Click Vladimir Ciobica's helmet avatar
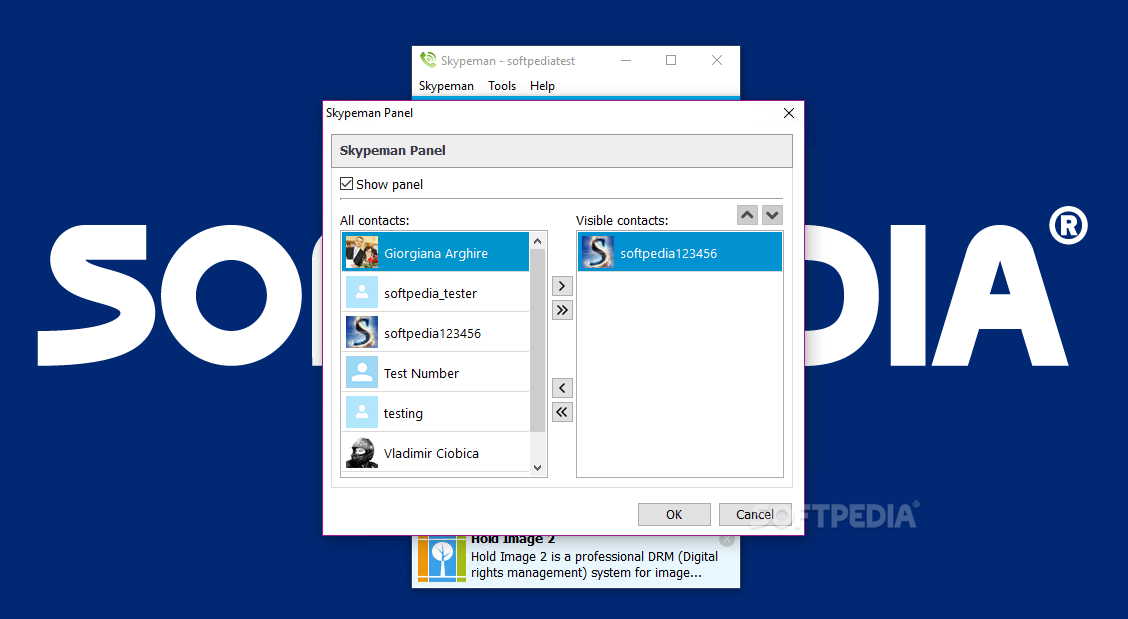Image resolution: width=1128 pixels, height=619 pixels. pyautogui.click(x=362, y=453)
